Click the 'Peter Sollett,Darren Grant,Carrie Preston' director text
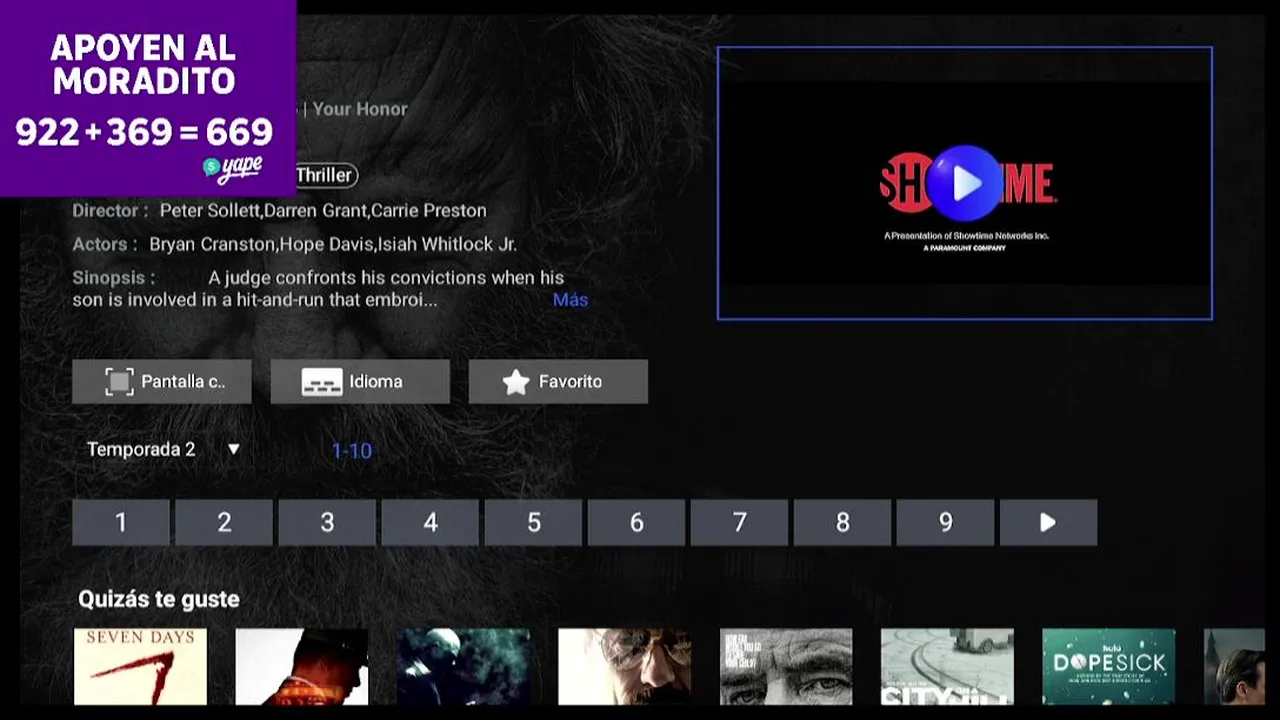Viewport: 1280px width, 720px height. point(323,211)
